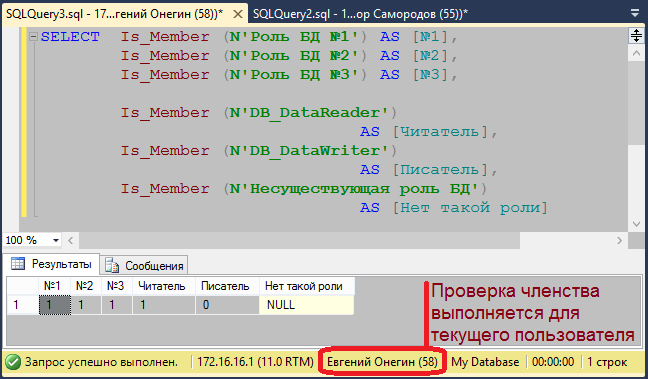Select the №1 cell in row 1
Viewport: 648px width, 379px height.
pyautogui.click(x=55, y=305)
